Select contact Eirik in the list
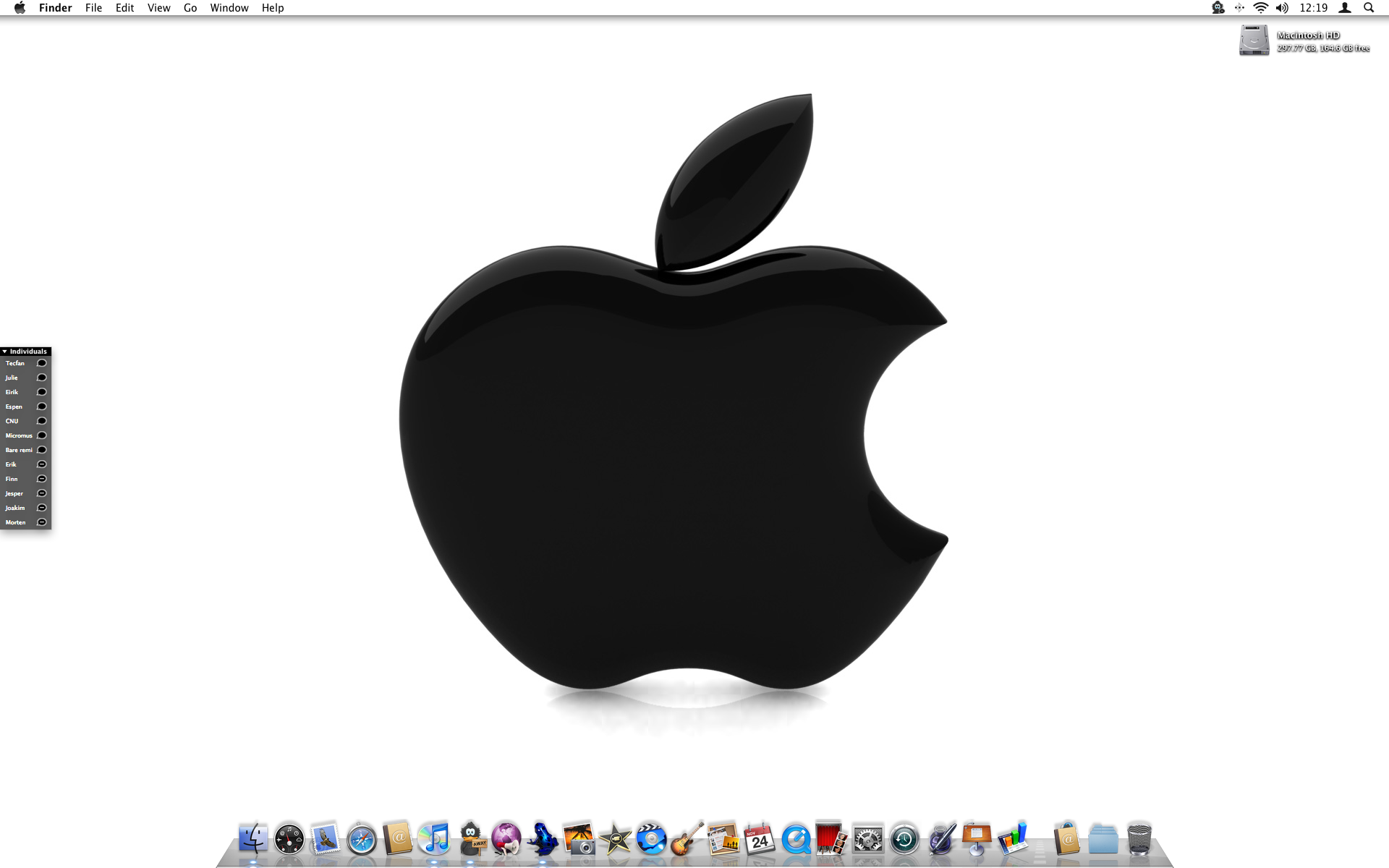The width and height of the screenshot is (1389, 868). (25, 392)
